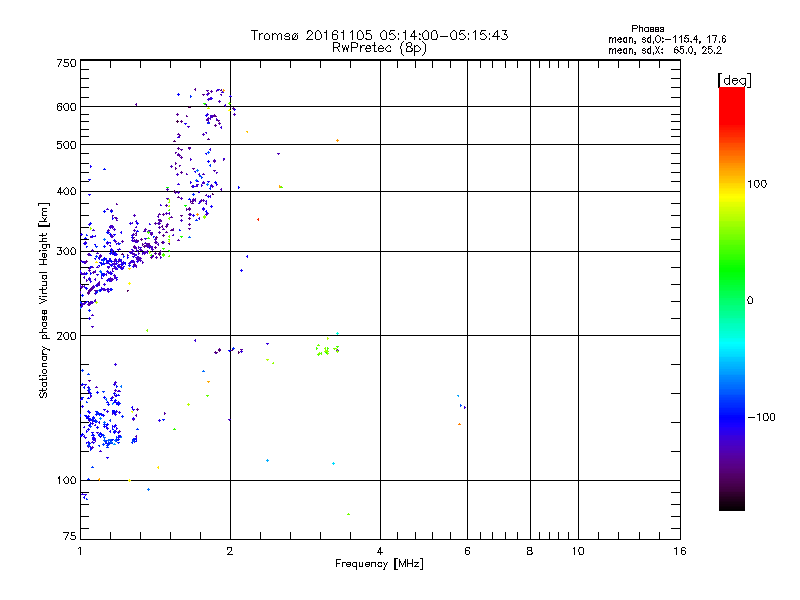Click the 750 tick on height axis
This screenshot has height=600, width=800.
click(x=66, y=63)
